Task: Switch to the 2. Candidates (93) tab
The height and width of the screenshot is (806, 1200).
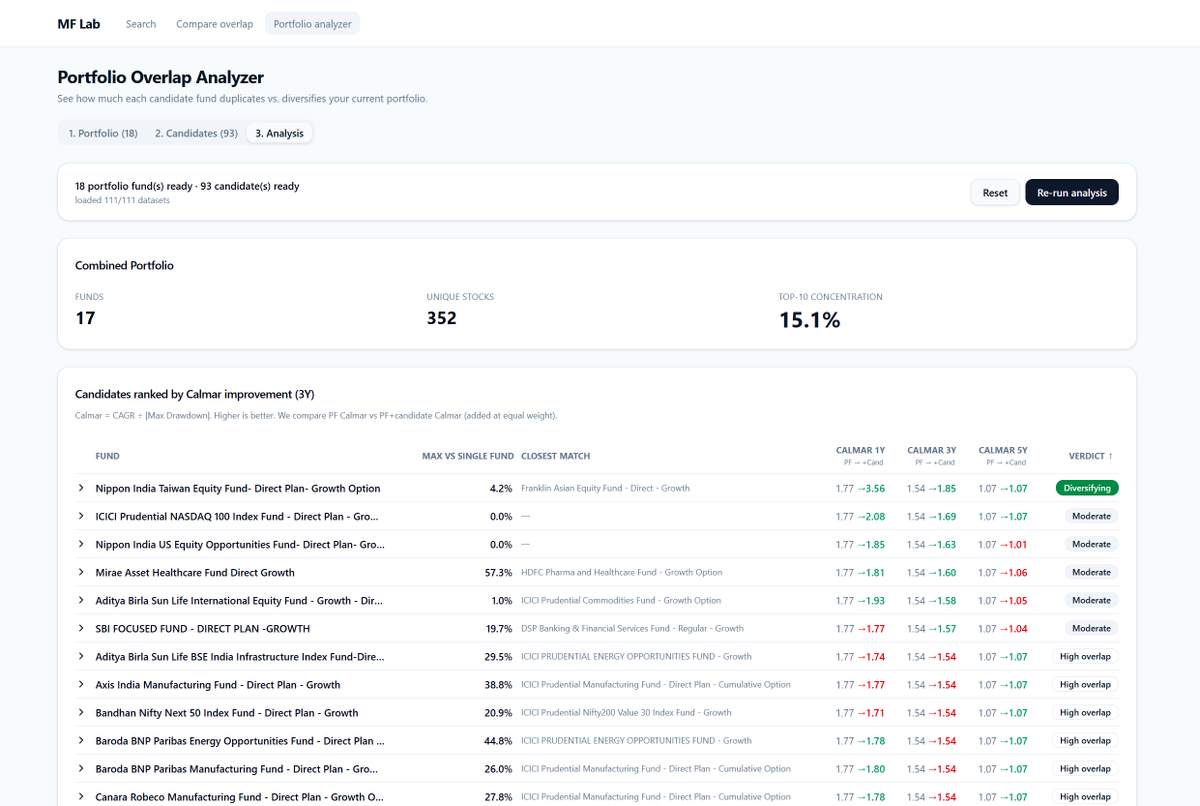Action: pyautogui.click(x=196, y=133)
